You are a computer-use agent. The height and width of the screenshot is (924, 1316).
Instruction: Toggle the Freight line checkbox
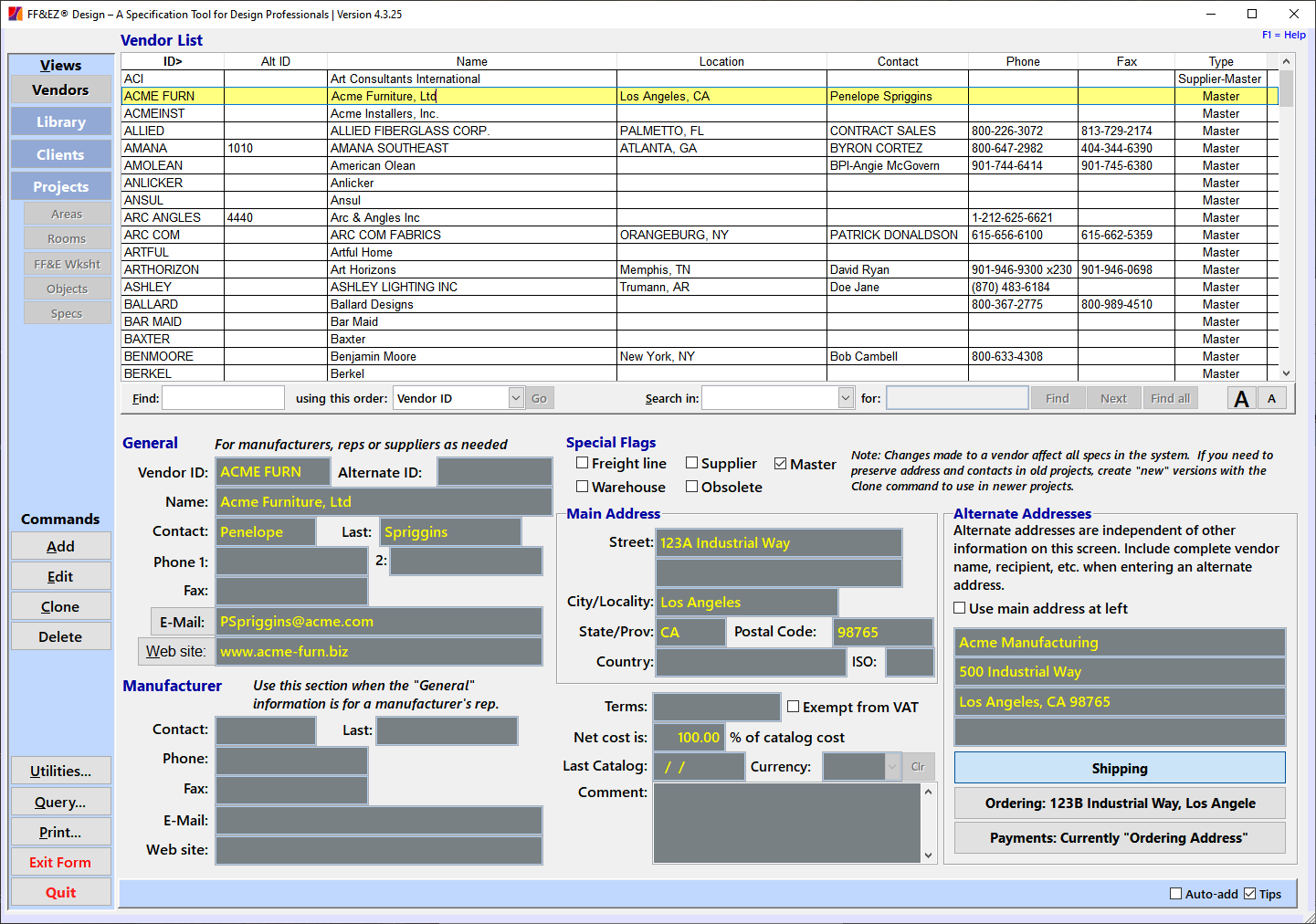[582, 463]
